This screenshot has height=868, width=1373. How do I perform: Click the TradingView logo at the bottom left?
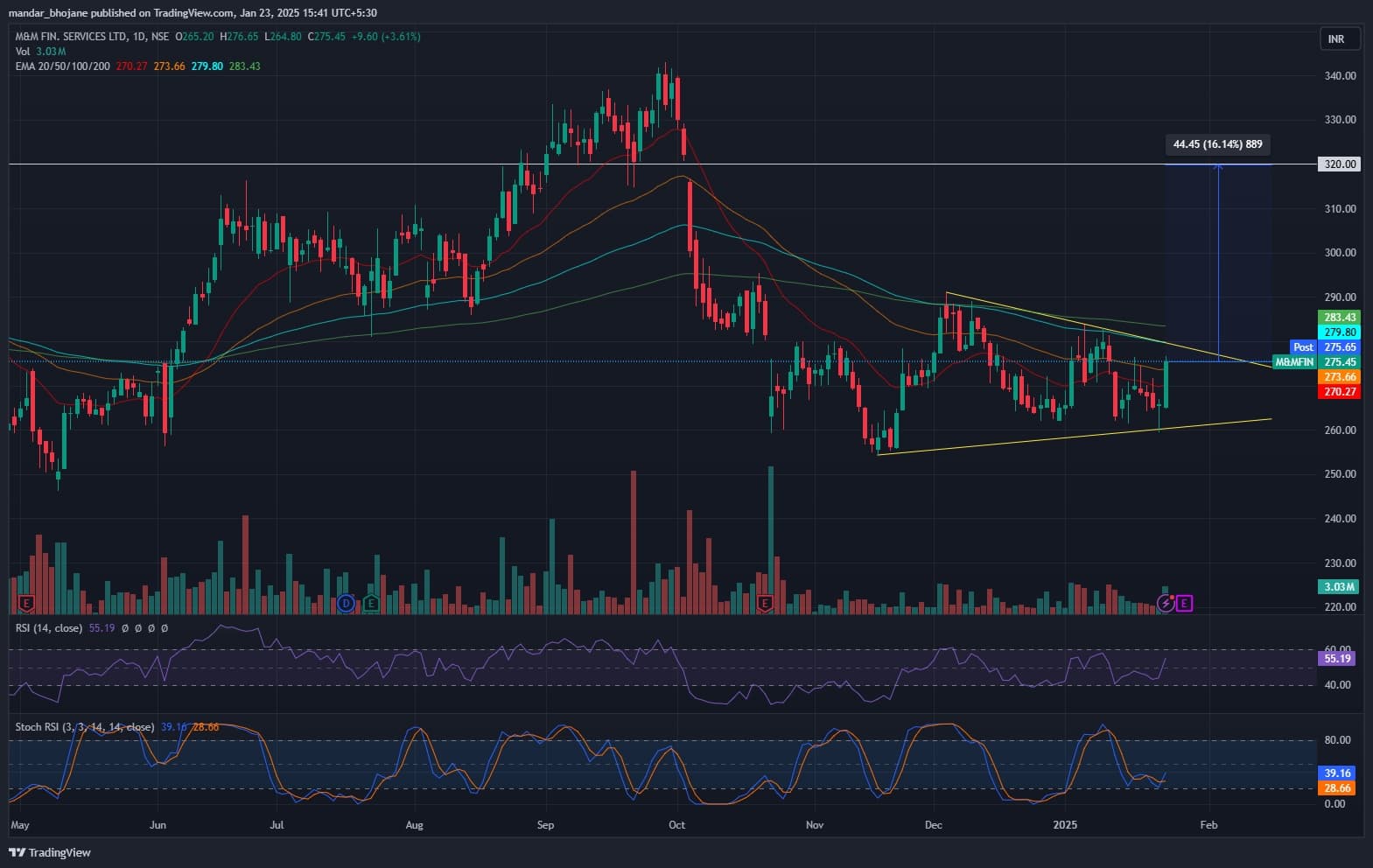(50, 852)
